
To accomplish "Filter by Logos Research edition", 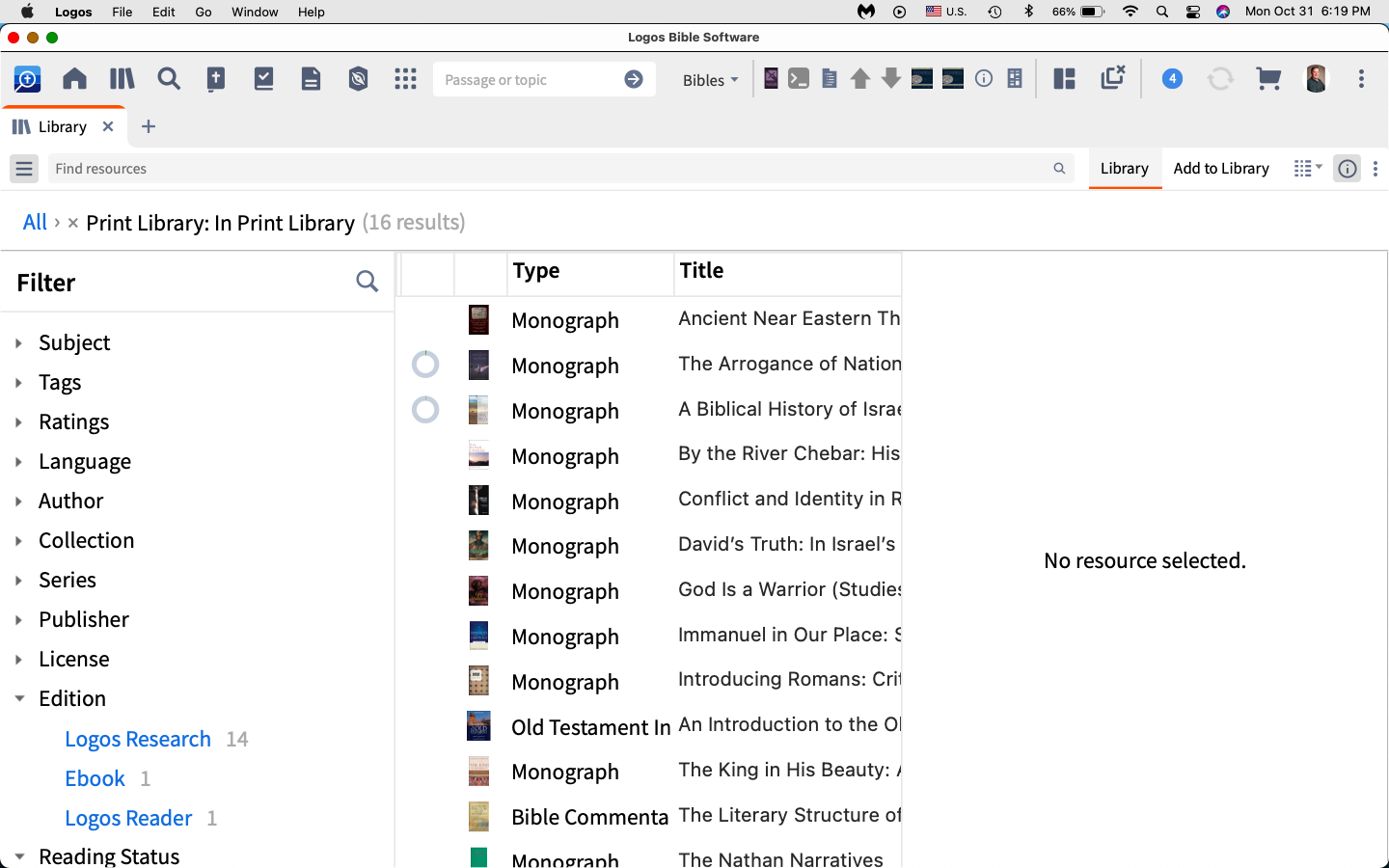I will [x=138, y=739].
